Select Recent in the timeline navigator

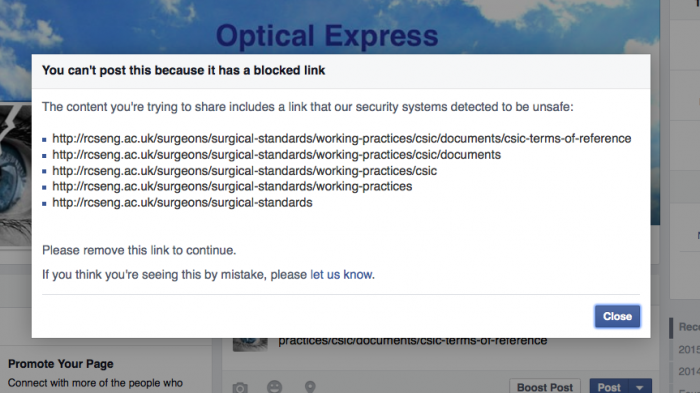[x=689, y=327]
